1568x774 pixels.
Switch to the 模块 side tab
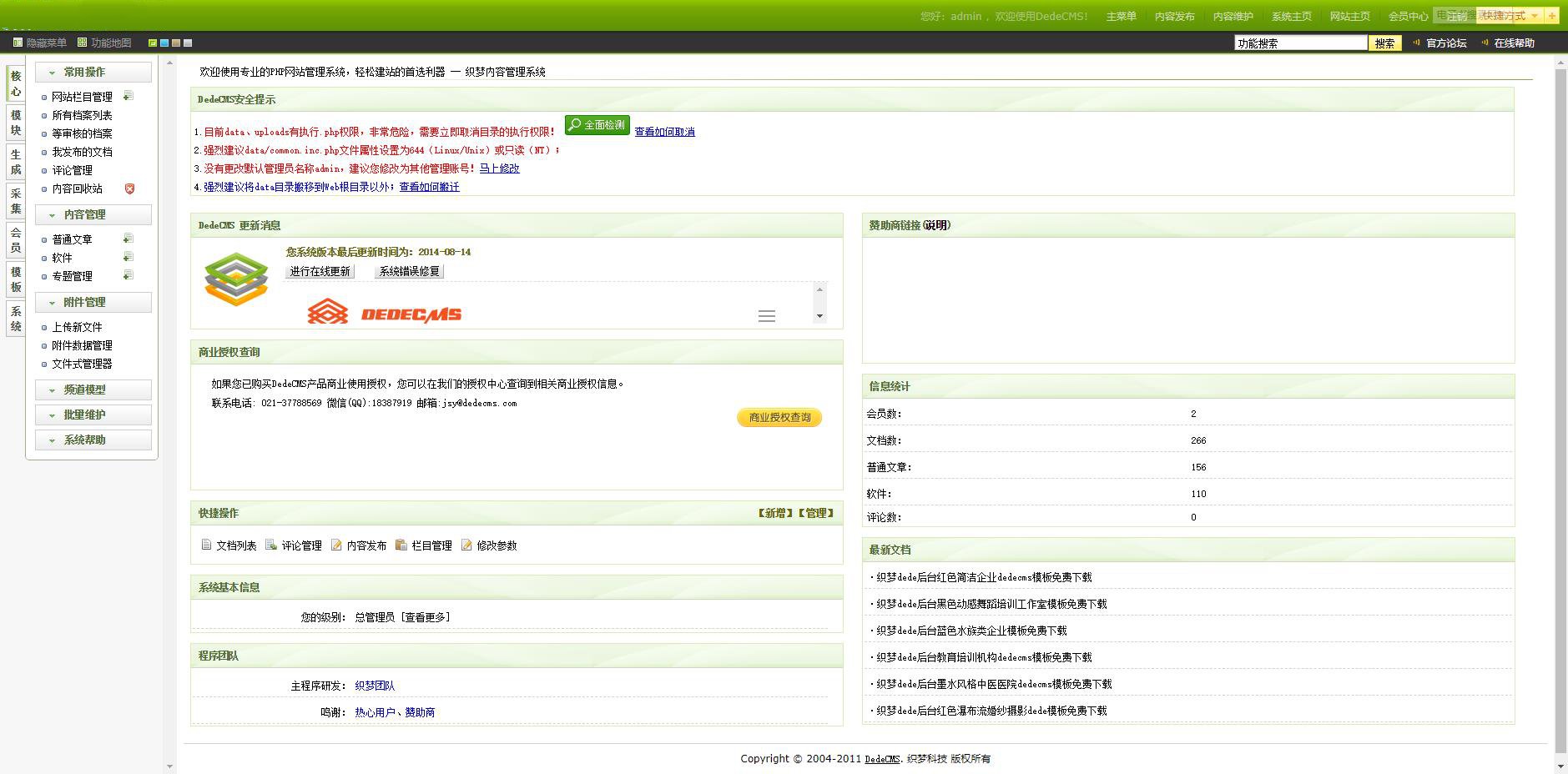(16, 123)
